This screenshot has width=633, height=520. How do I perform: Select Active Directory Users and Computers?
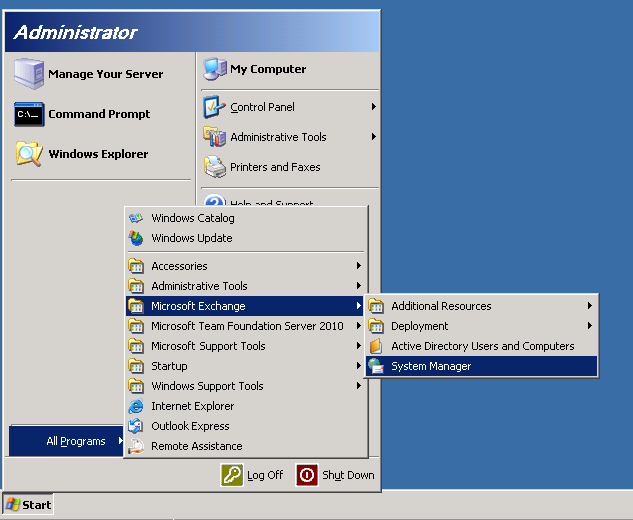482,346
